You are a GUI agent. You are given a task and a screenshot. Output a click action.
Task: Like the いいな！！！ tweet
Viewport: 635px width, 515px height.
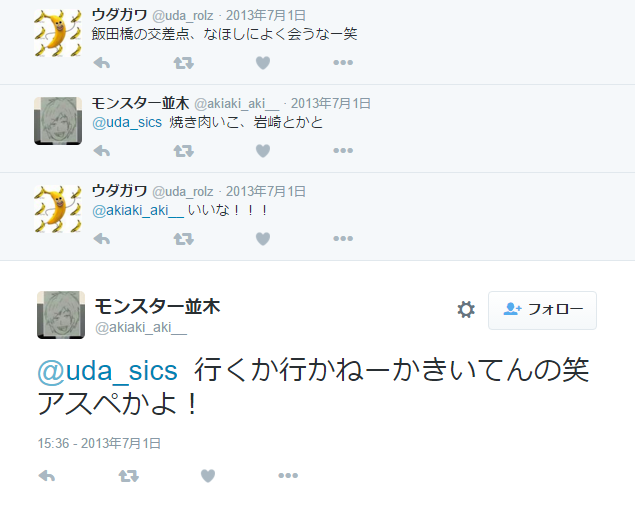coord(263,239)
